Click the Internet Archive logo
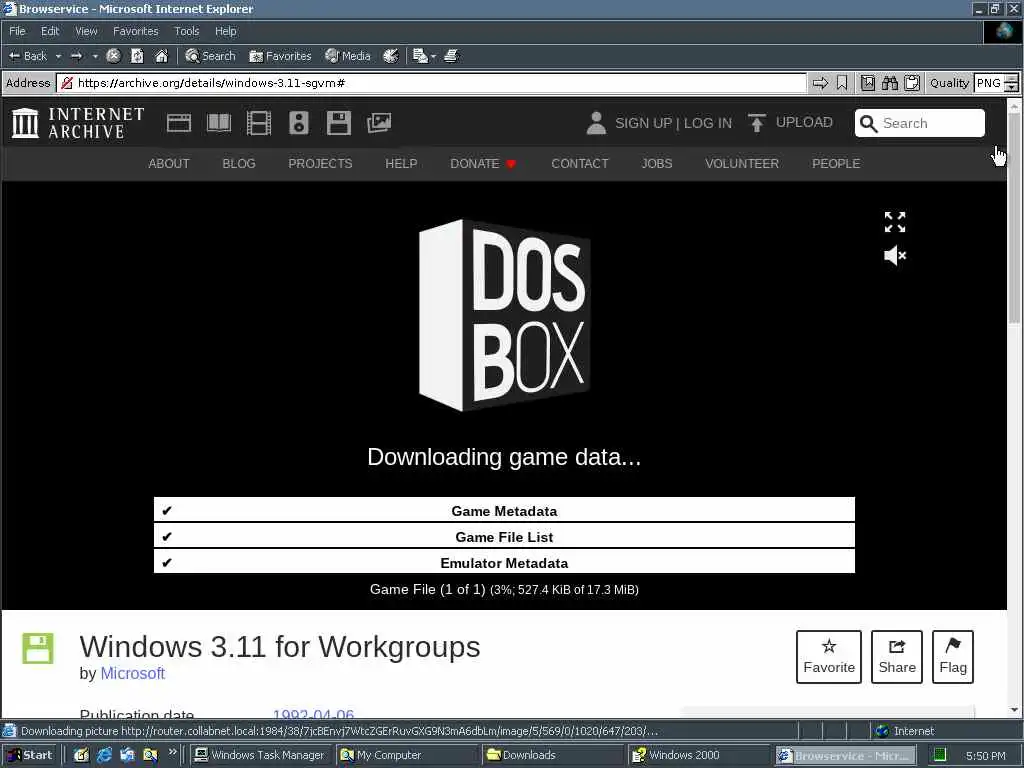Image resolution: width=1024 pixels, height=768 pixels. pos(78,123)
